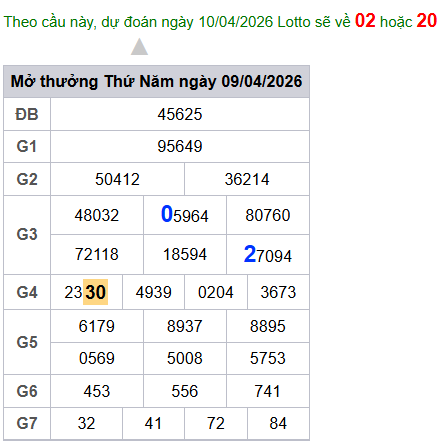Click G7 number 41
The width and height of the screenshot is (440, 446).
[153, 424]
